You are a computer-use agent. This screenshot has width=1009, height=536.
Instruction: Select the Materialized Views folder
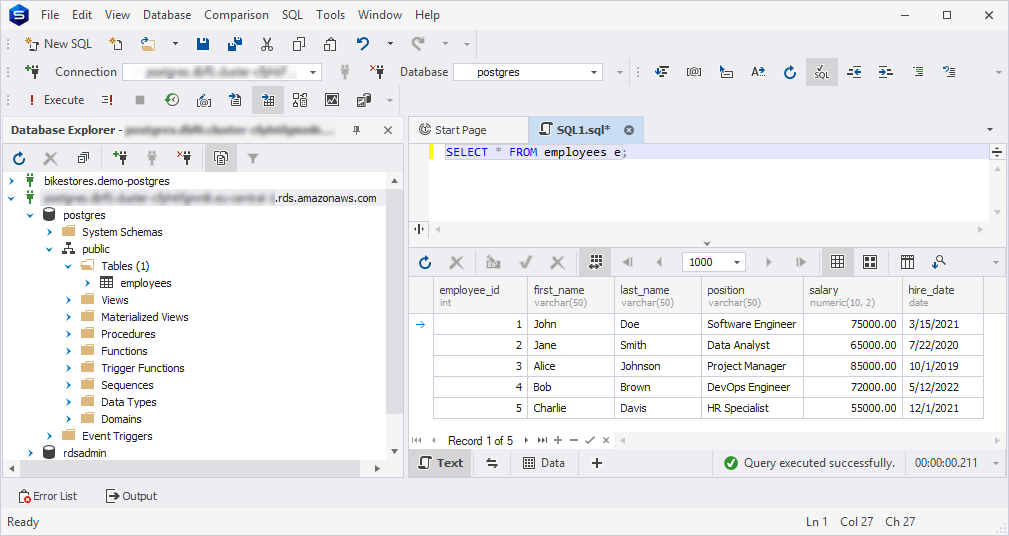[x=144, y=317]
